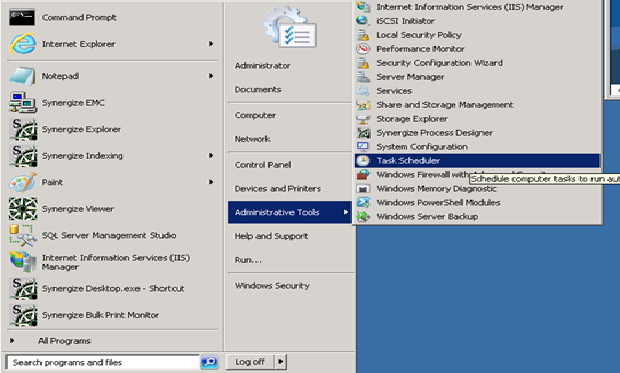Image resolution: width=620 pixels, height=373 pixels.
Task: Select the Services text entry
Action: 394,91
